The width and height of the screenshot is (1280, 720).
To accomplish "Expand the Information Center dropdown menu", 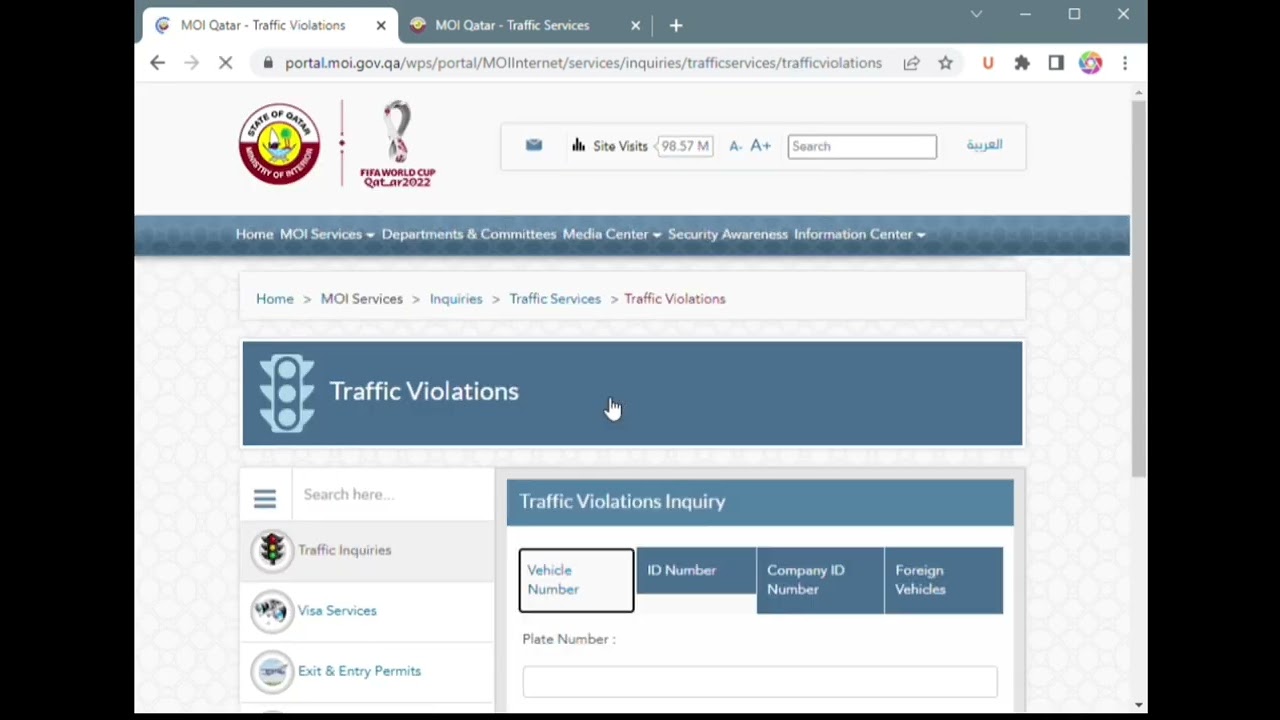I will (x=858, y=234).
